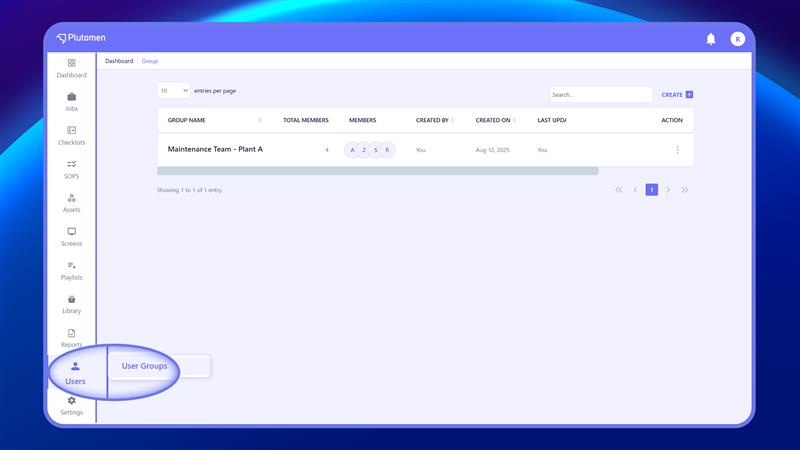Click the Total Members column header

tap(306, 120)
